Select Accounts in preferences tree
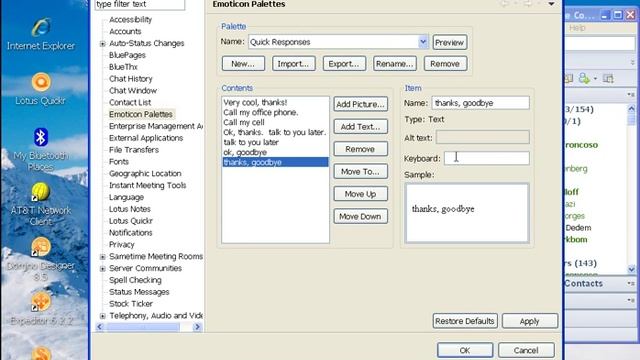This screenshot has height=360, width=640. (125, 31)
